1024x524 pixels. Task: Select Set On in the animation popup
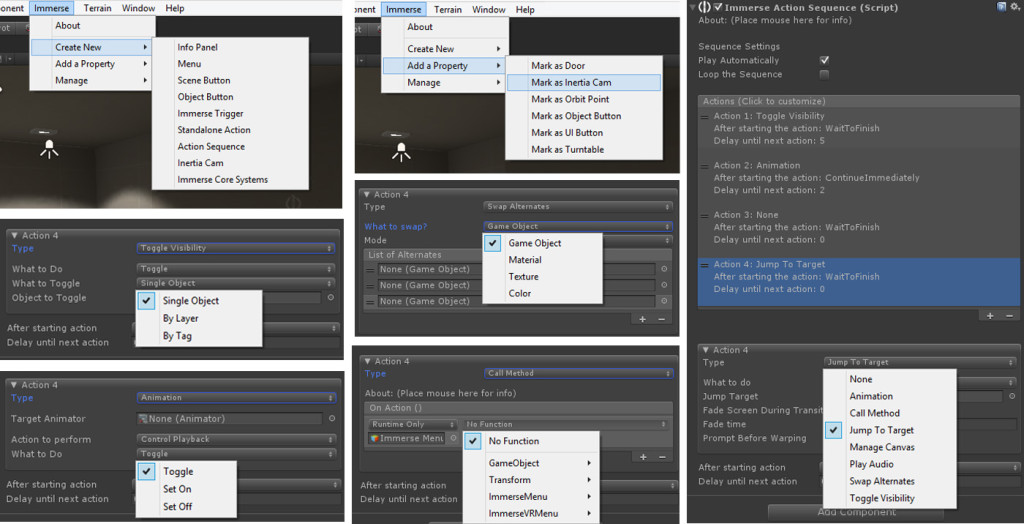coord(186,489)
